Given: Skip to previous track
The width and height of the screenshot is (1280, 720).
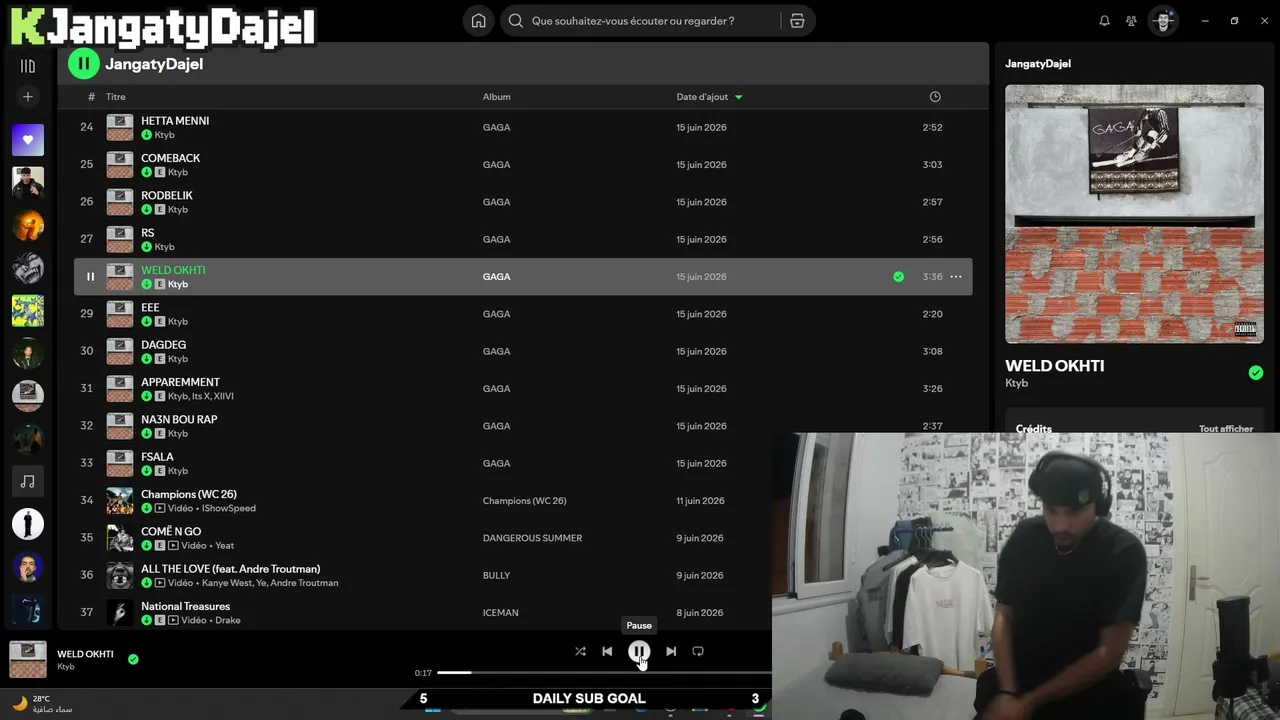Looking at the screenshot, I should tap(607, 651).
